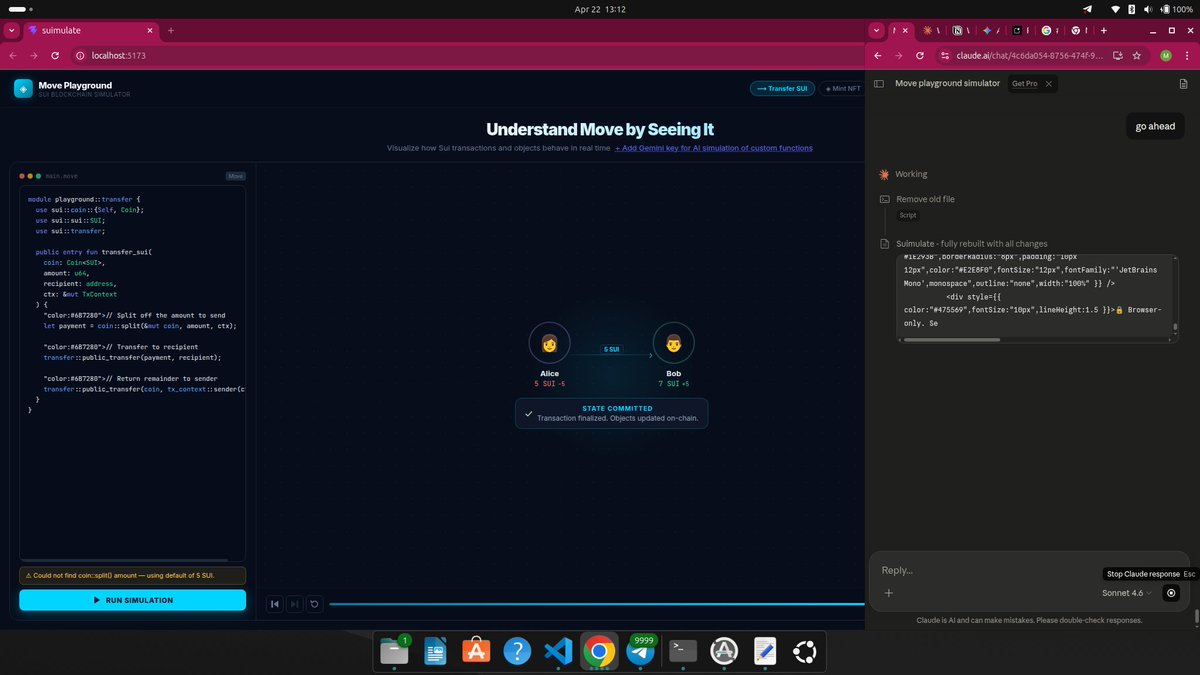Open a new tab in suimulate window

[171, 31]
